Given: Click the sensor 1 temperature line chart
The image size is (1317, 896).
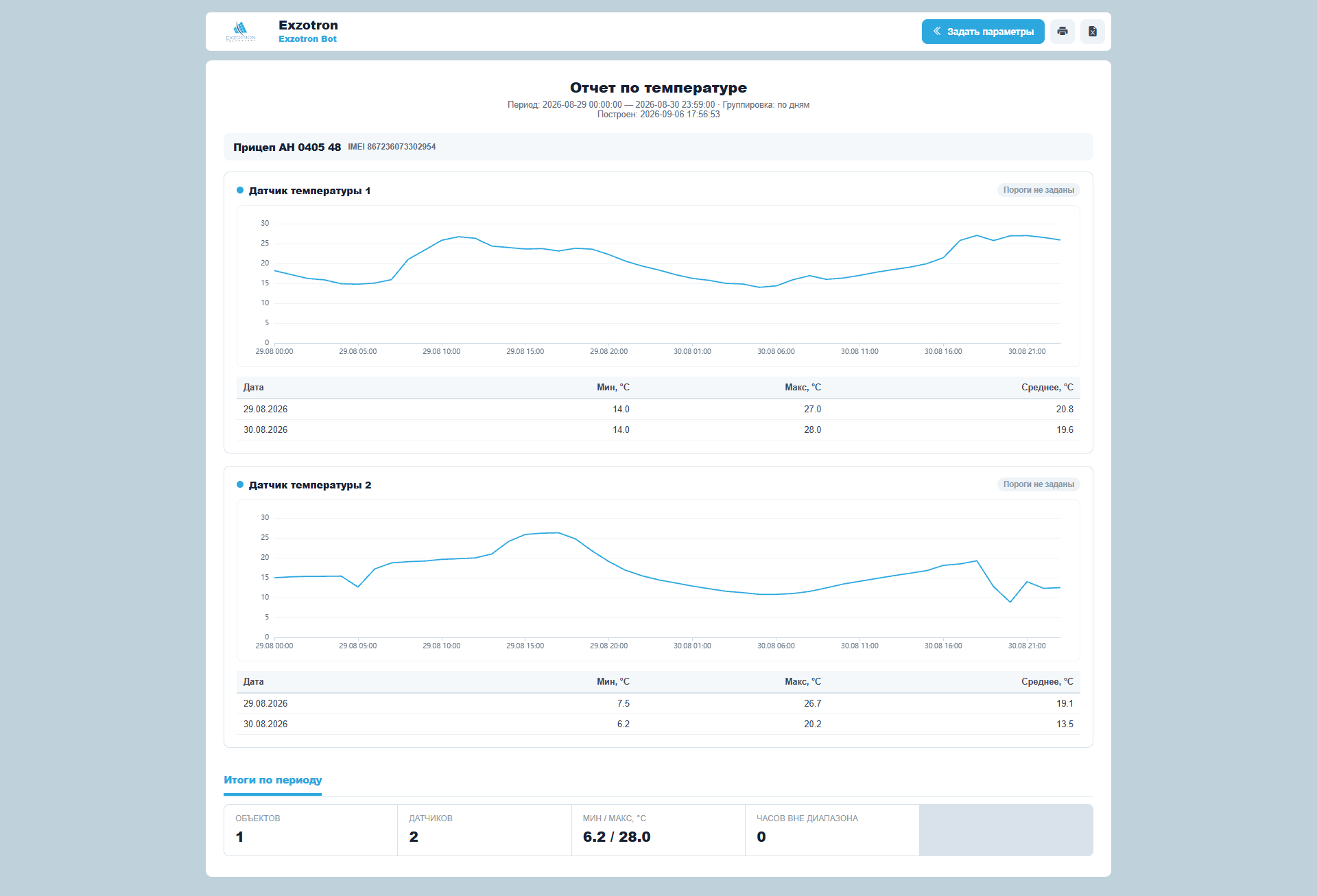Looking at the screenshot, I should (x=658, y=286).
